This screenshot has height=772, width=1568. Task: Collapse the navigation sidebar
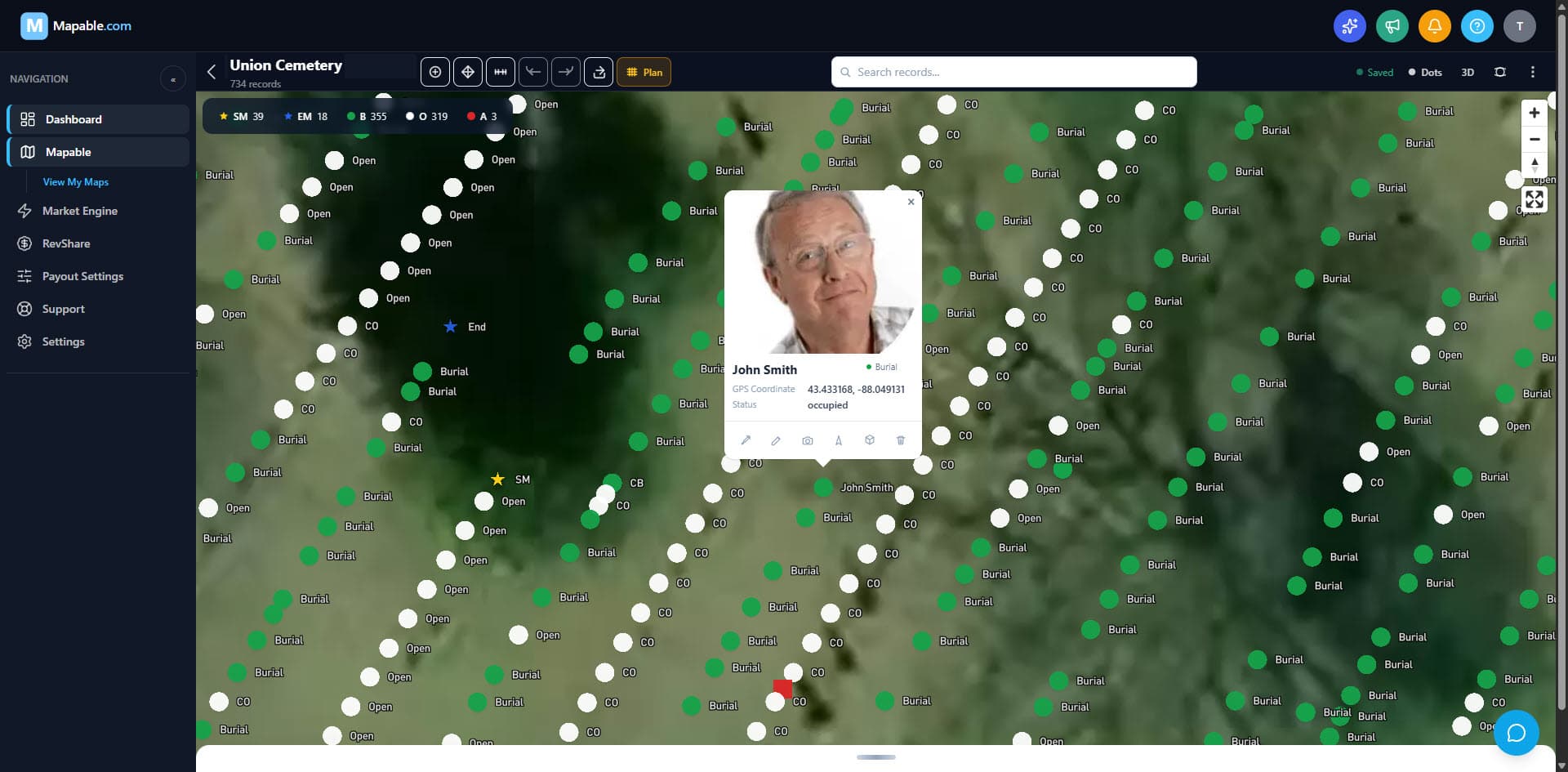pyautogui.click(x=173, y=78)
